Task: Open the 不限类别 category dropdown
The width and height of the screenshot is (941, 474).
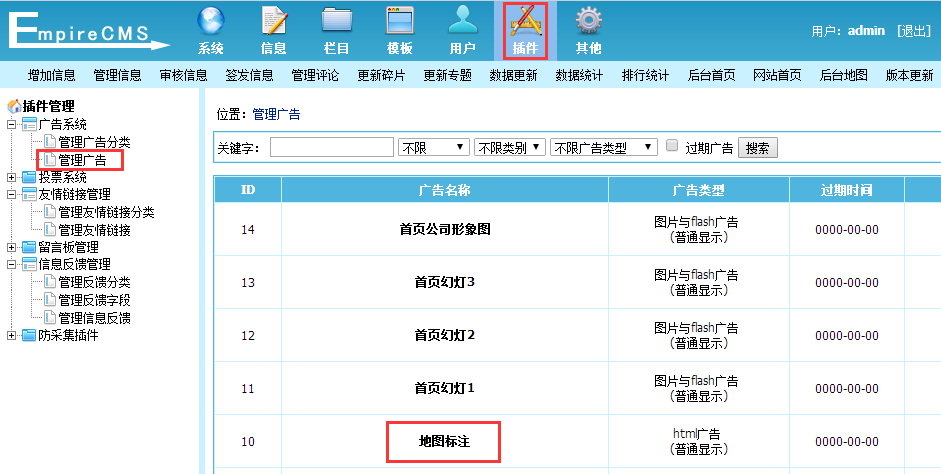Action: click(509, 147)
